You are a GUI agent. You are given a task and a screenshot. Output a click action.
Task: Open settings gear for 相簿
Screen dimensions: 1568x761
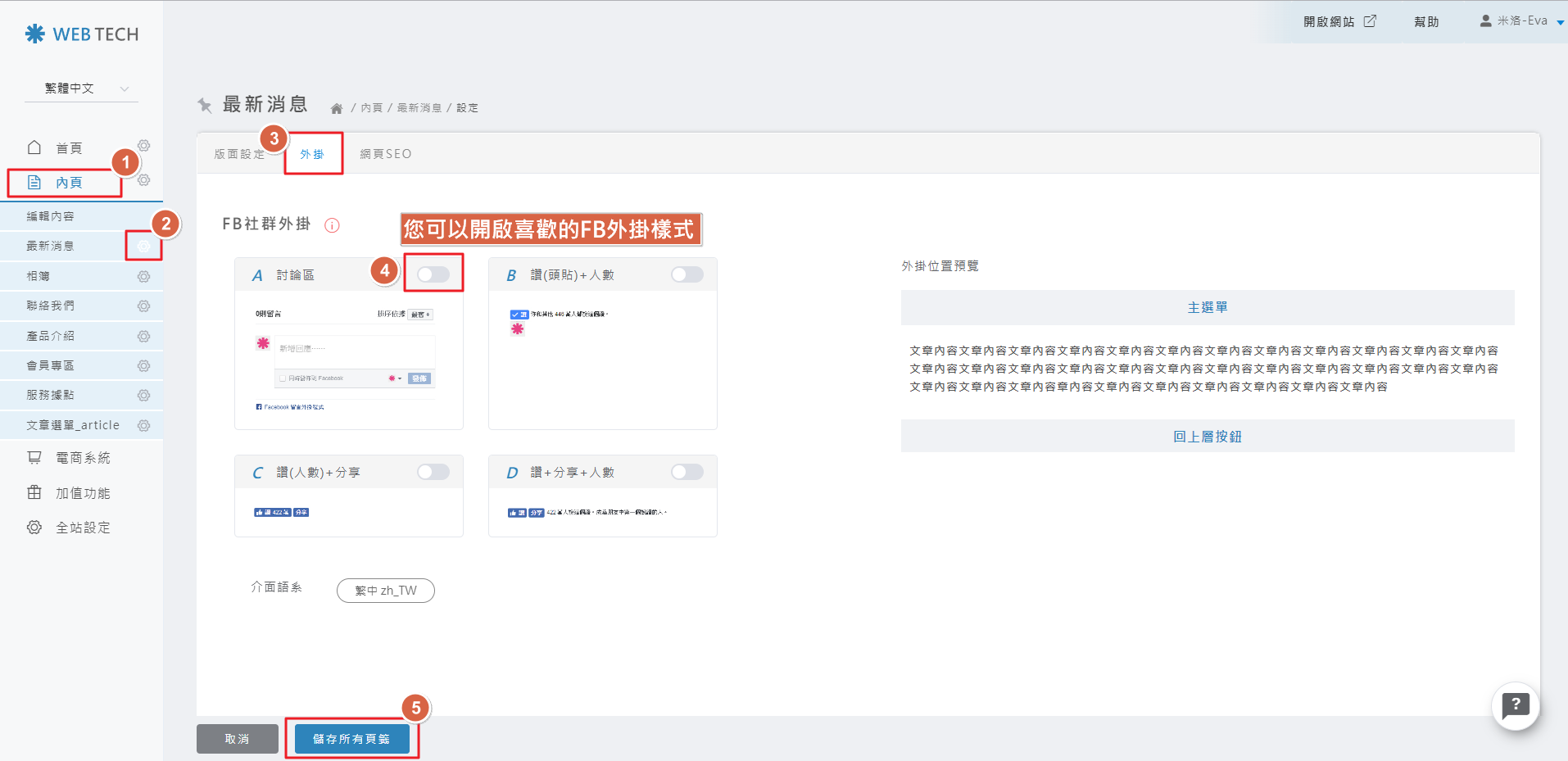(144, 277)
